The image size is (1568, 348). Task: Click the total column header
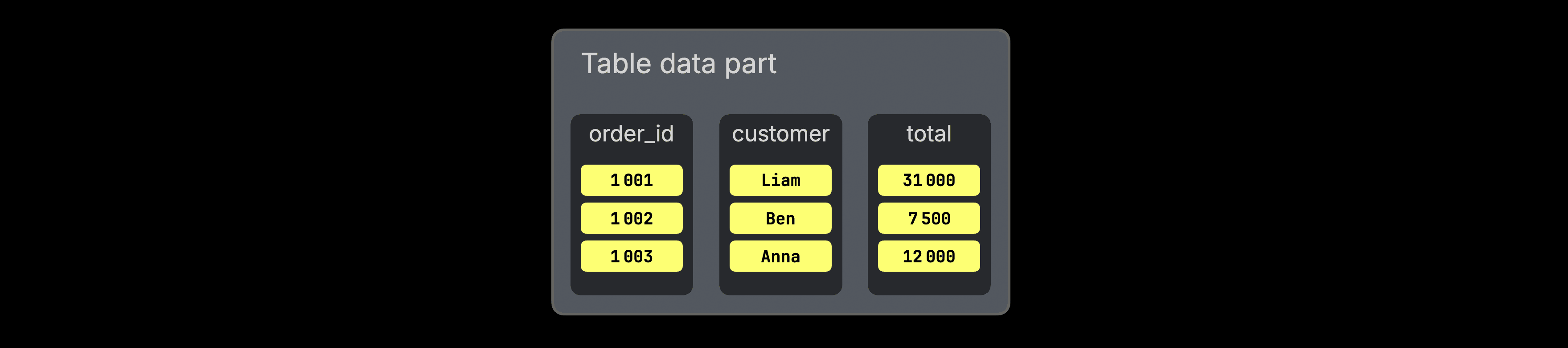(929, 134)
